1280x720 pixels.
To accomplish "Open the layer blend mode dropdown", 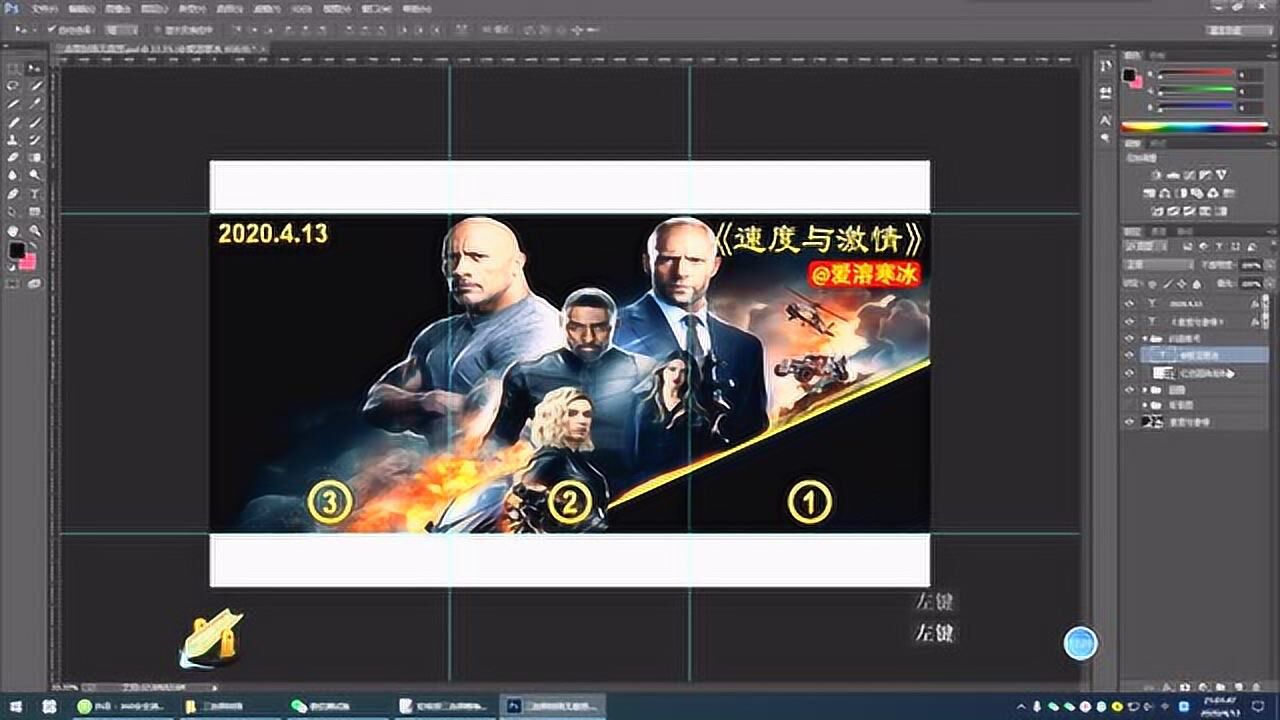I will click(1158, 265).
